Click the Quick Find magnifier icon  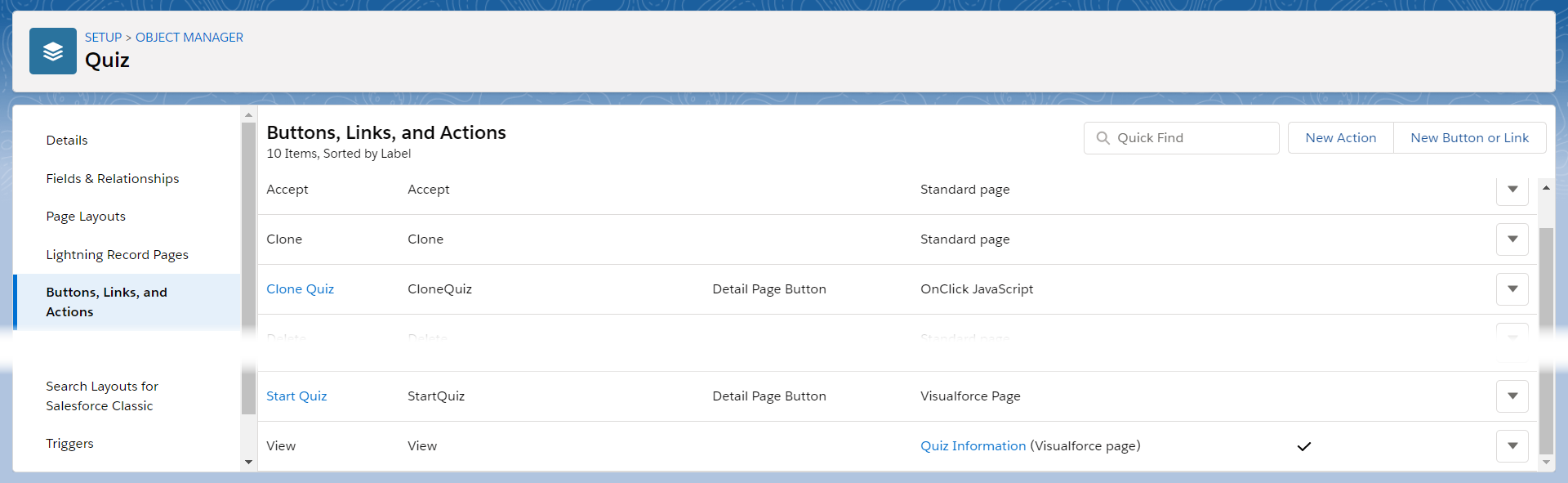click(1102, 138)
